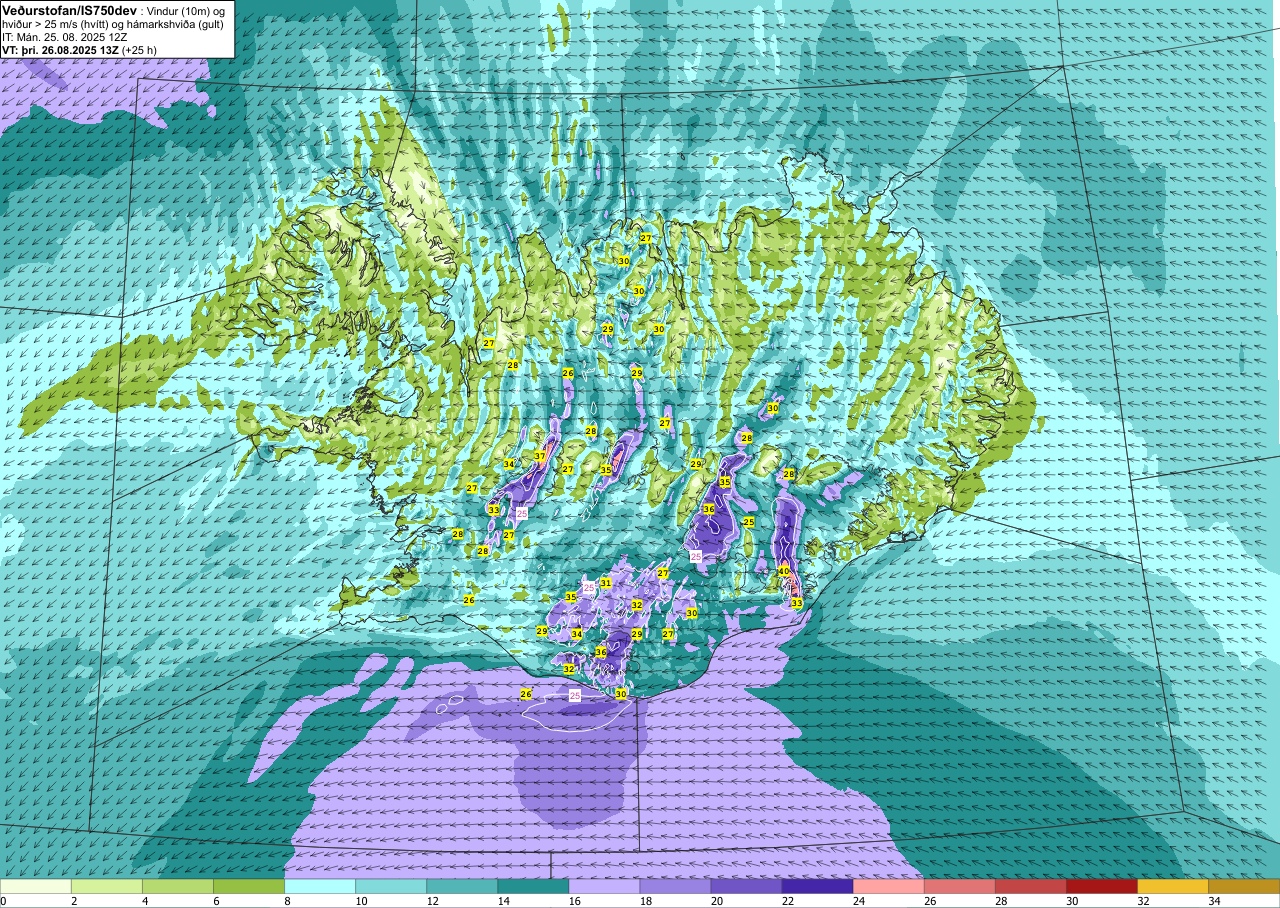Choose the dark indigo 22–24 legend swatch
The width and height of the screenshot is (1280, 908).
click(817, 886)
